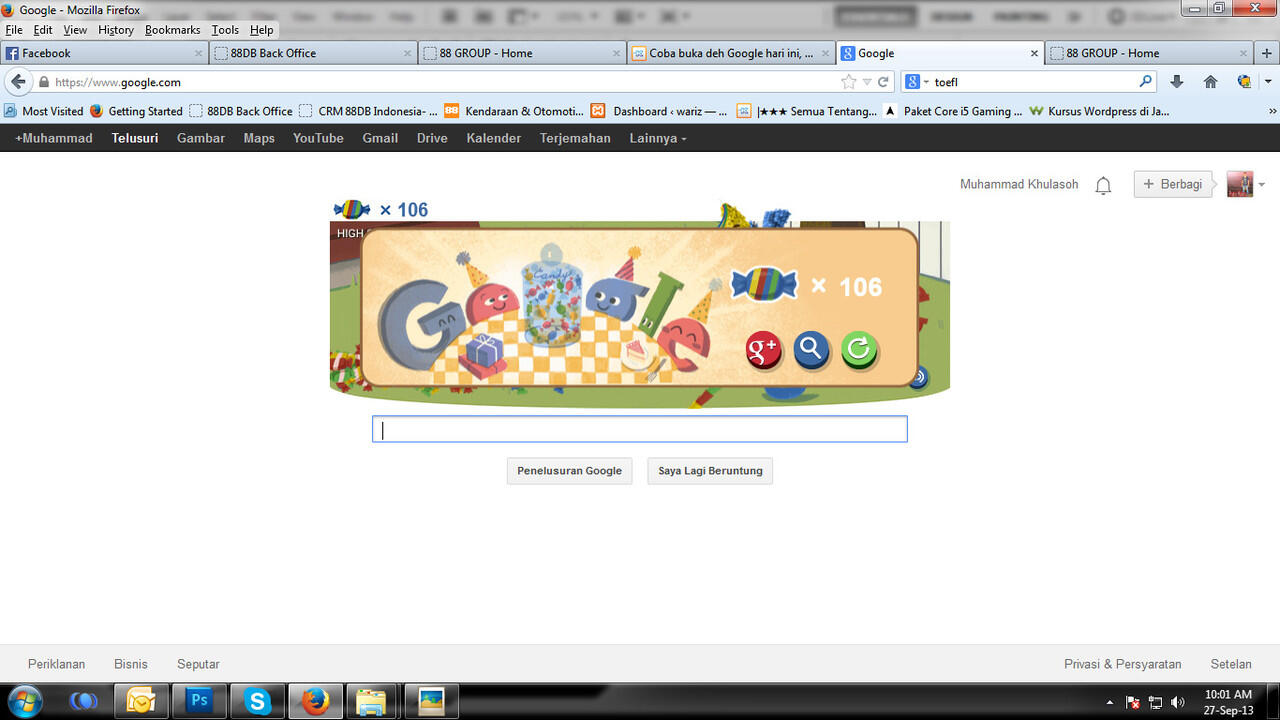Viewport: 1280px width, 720px height.
Task: Close the Facebook tab
Action: (x=198, y=53)
